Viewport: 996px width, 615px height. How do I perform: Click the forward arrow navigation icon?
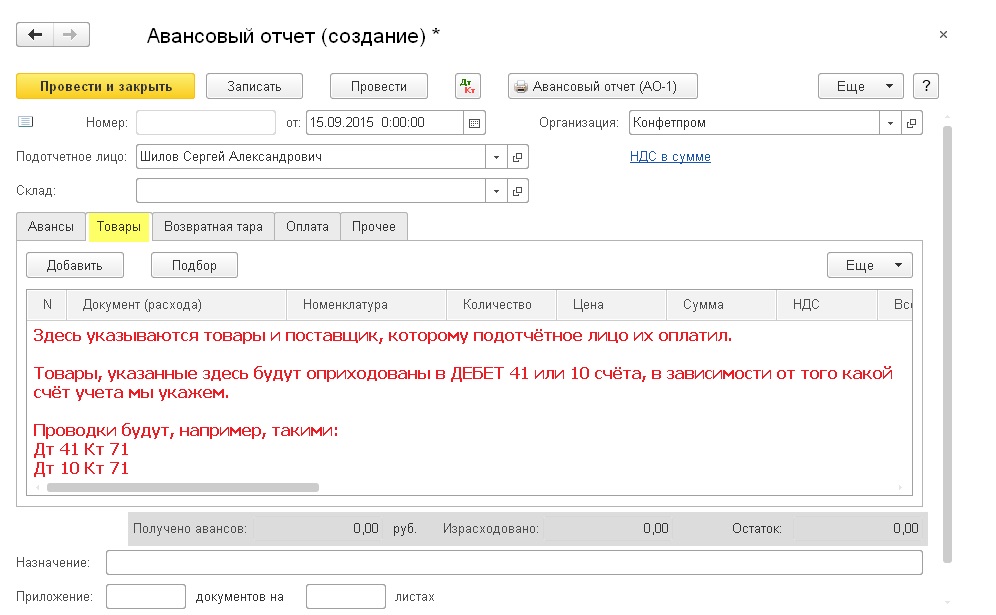(71, 35)
